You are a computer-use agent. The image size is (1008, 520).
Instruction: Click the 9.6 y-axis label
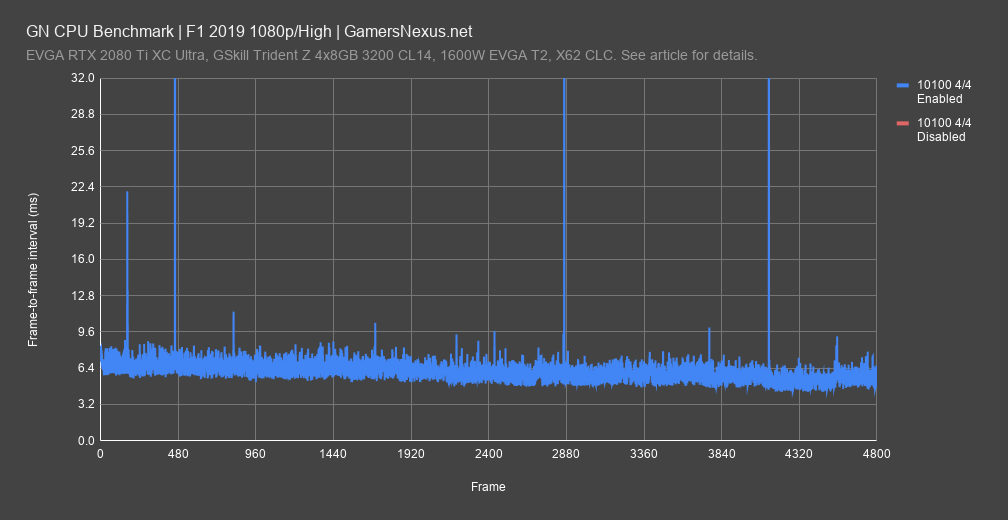(86, 332)
